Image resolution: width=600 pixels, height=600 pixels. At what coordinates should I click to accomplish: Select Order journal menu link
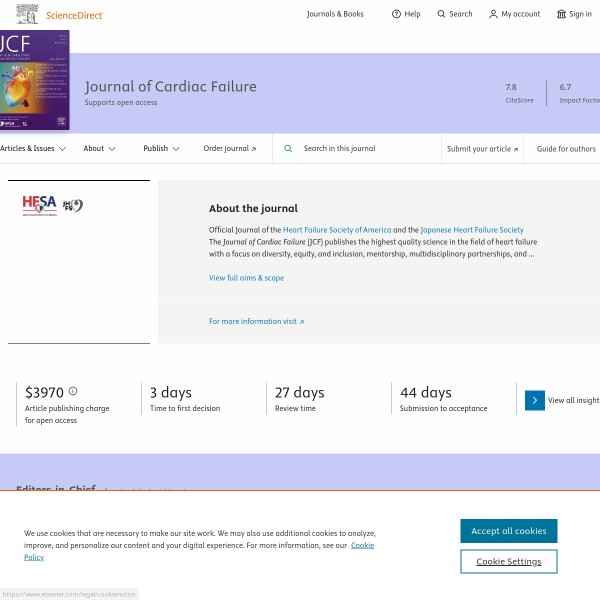(x=229, y=148)
